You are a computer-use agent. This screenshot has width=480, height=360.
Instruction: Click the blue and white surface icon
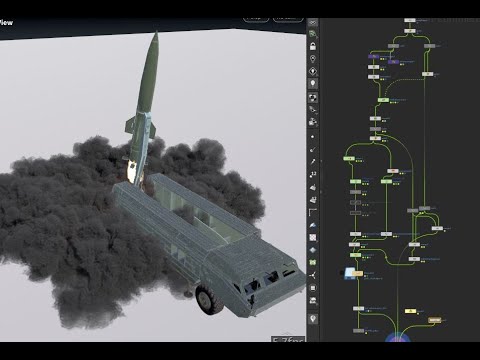coord(313,225)
